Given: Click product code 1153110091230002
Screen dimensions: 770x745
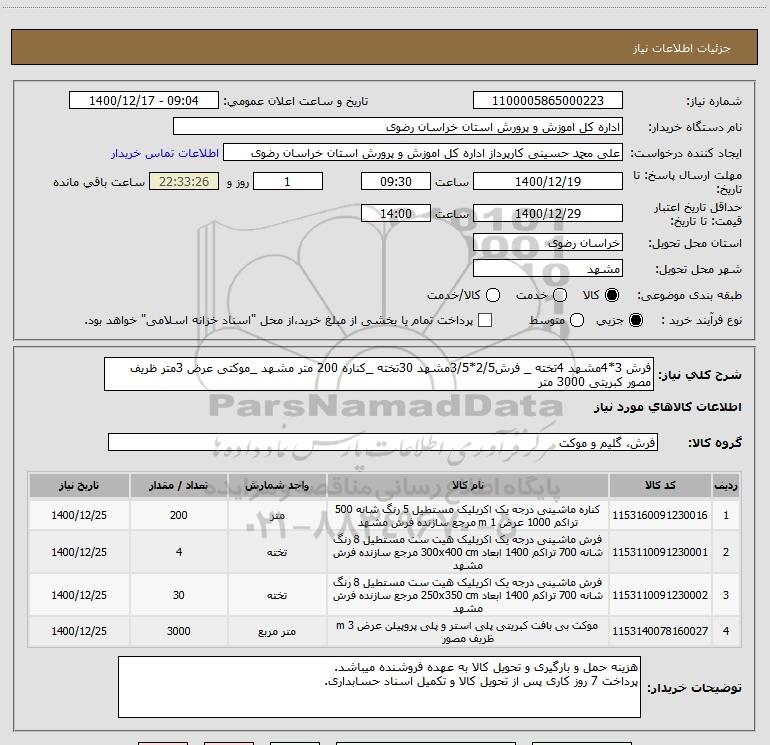Looking at the screenshot, I should pos(660,595).
